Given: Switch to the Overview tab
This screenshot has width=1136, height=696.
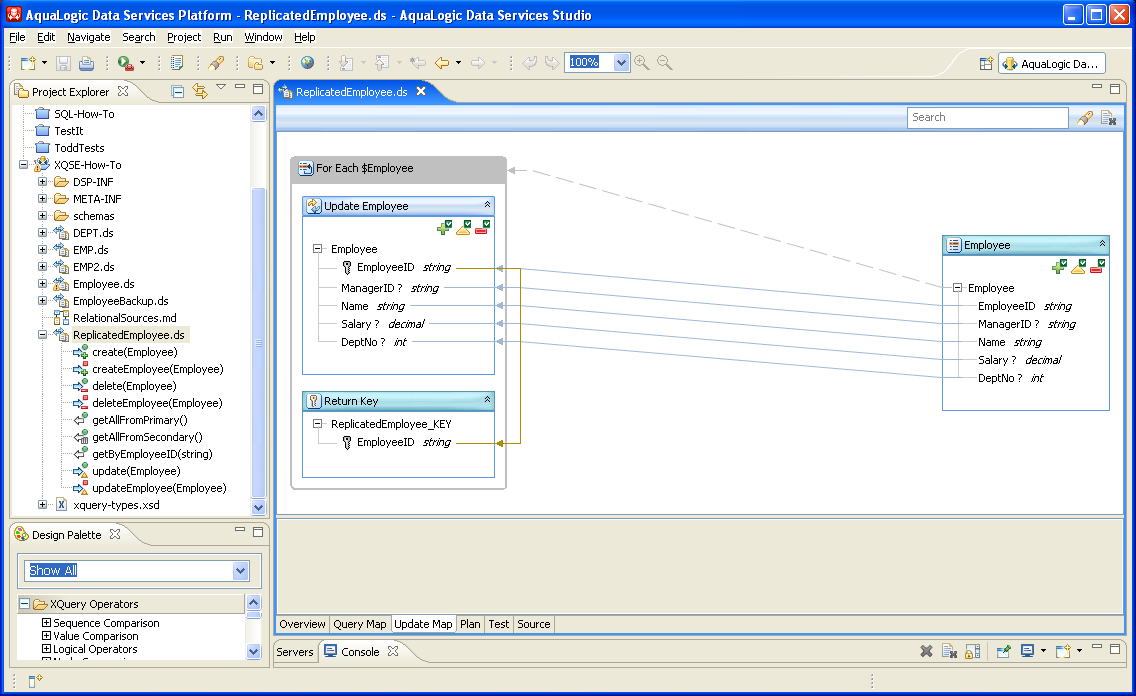Looking at the screenshot, I should [x=302, y=624].
